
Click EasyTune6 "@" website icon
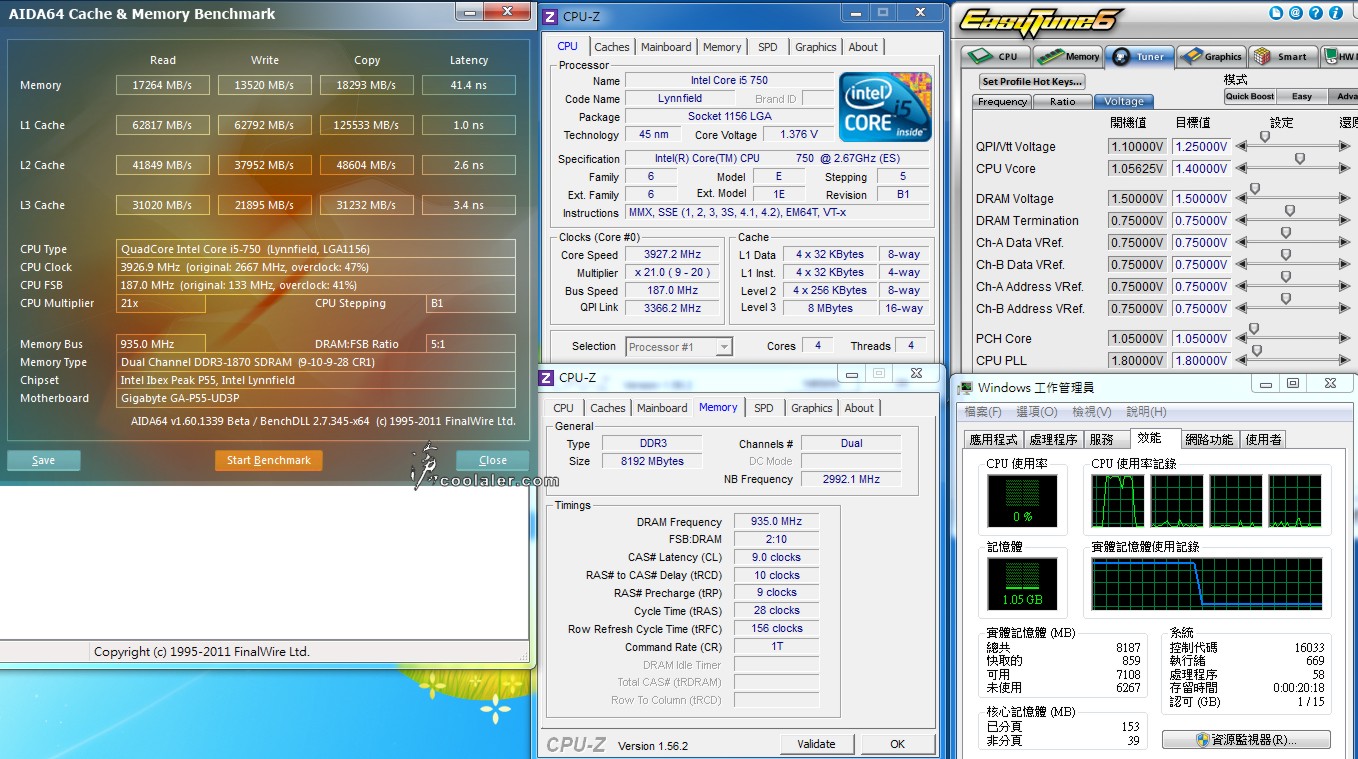1295,13
